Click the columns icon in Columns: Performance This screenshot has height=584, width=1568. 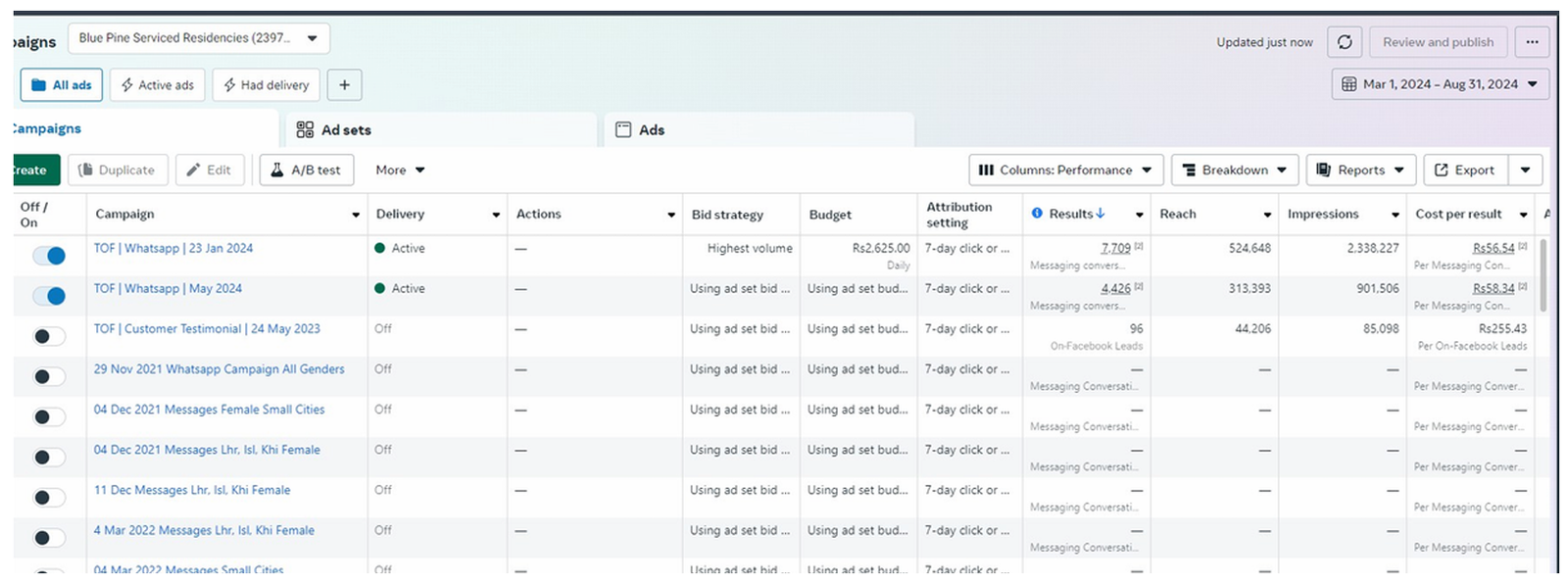(x=986, y=170)
